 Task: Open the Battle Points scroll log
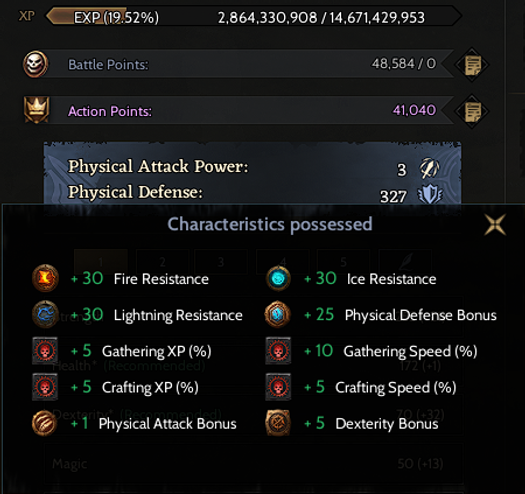pyautogui.click(x=472, y=64)
